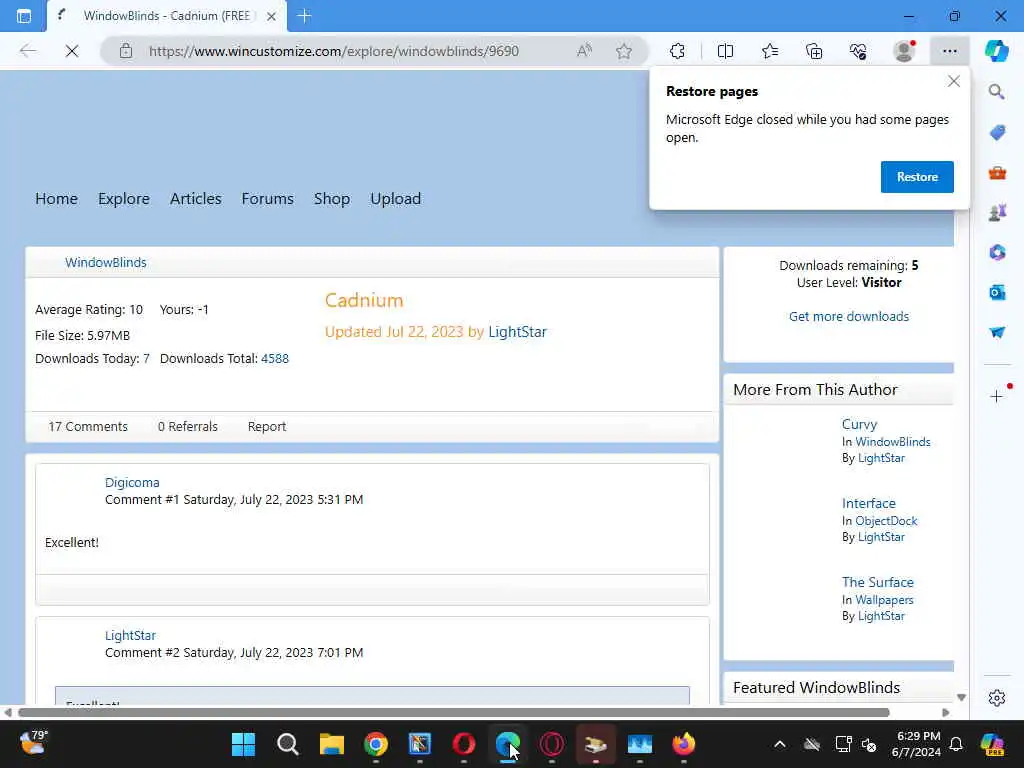Add this page to favorites star
This screenshot has height=768, width=1024.
[624, 51]
